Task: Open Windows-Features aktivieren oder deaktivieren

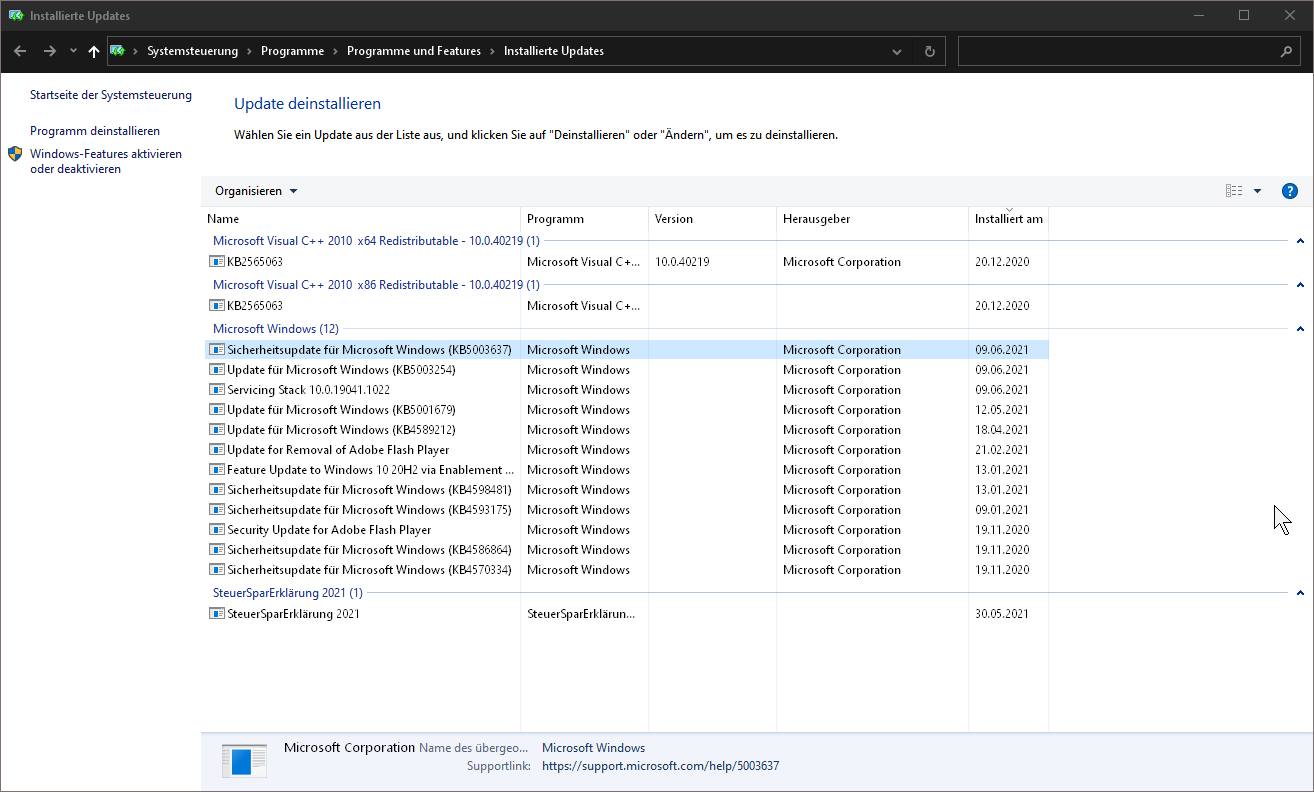Action: pos(106,161)
